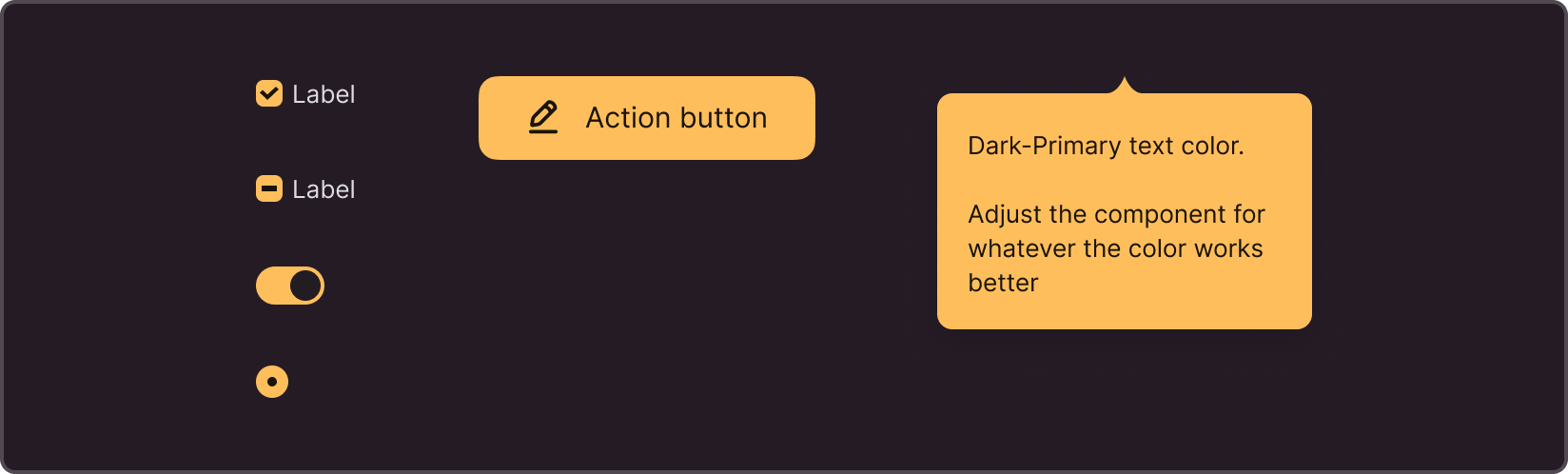Click the minus glyph in the indeterminate checkbox

point(269,188)
